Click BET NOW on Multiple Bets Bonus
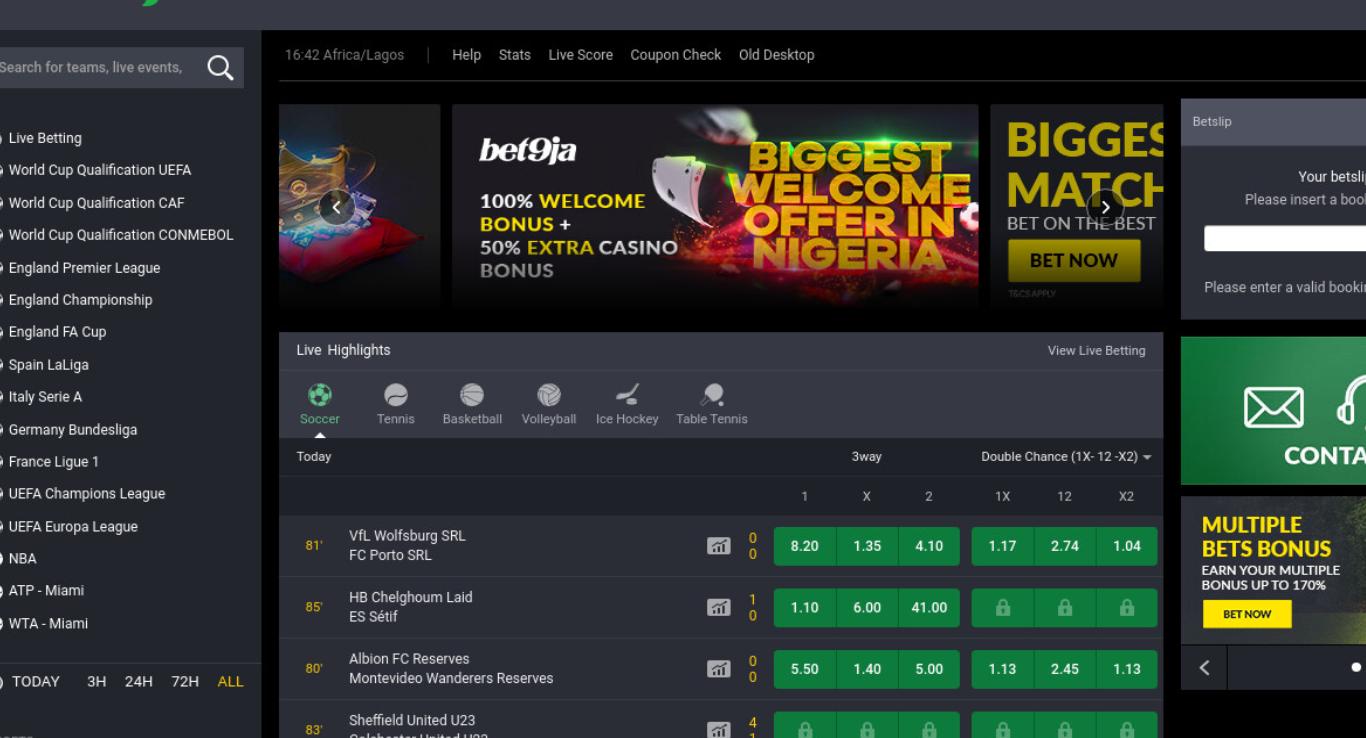The image size is (1366, 738). 1247,614
